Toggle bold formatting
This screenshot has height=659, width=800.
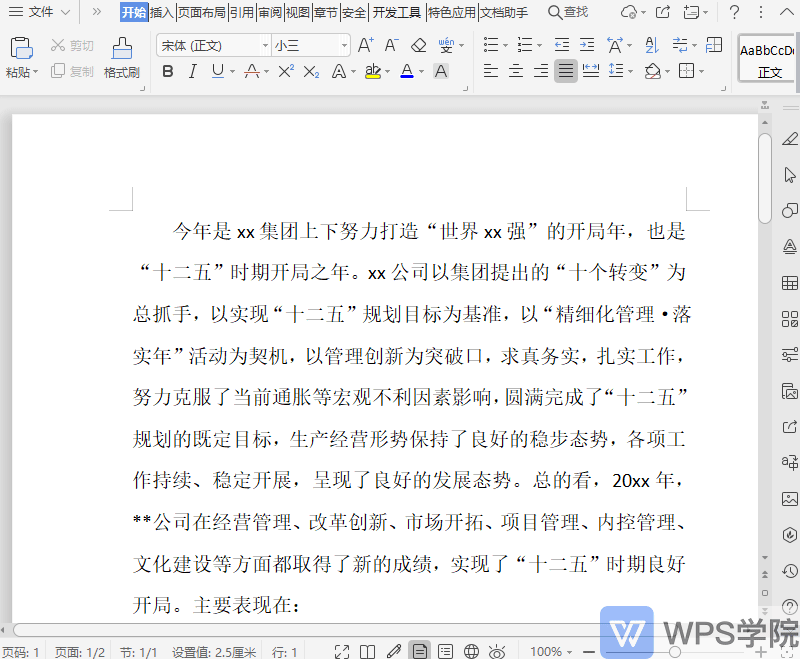tap(168, 71)
